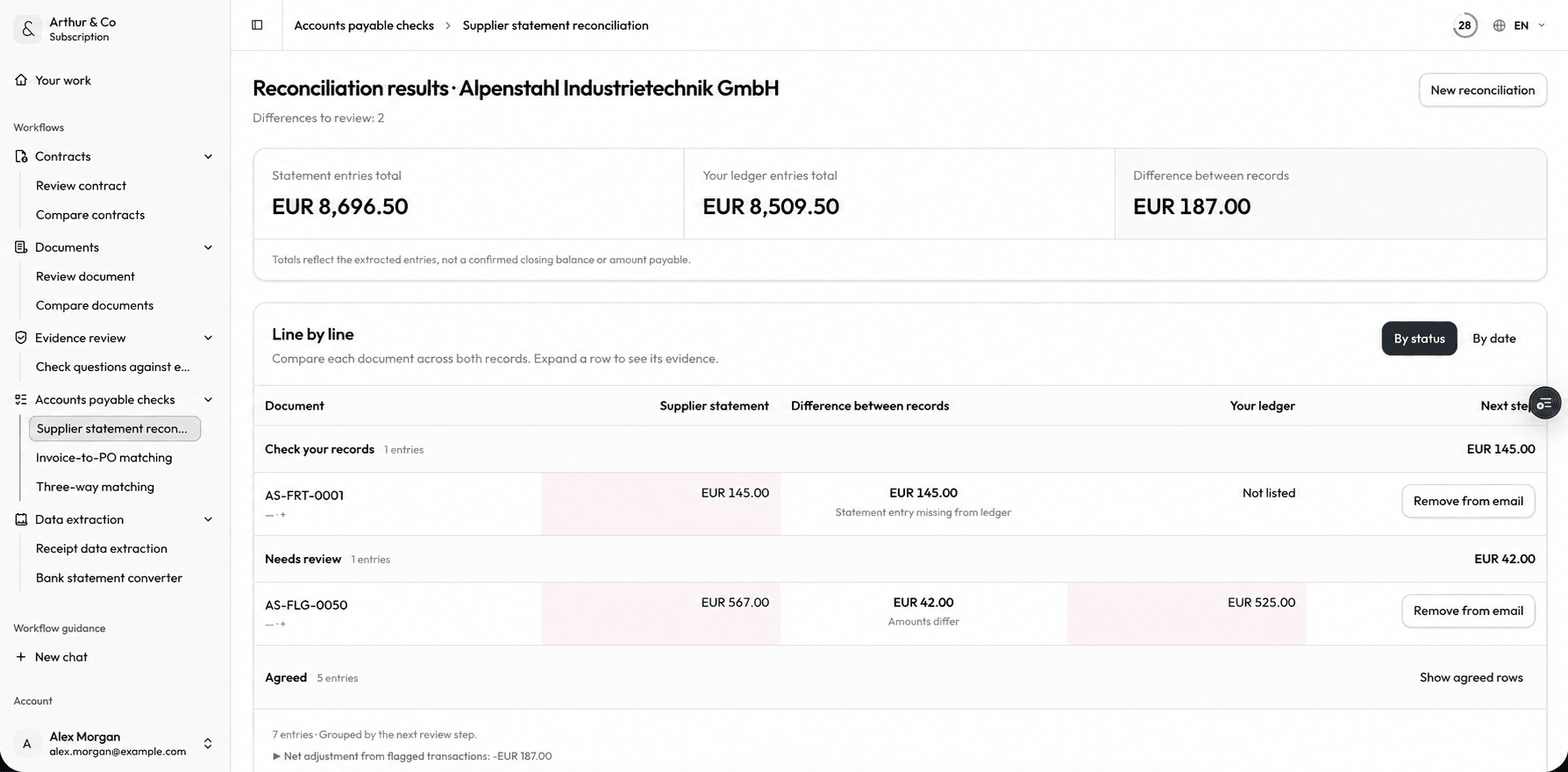The width and height of the screenshot is (1568, 772).
Task: Toggle the sidebar panel icon
Action: pyautogui.click(x=257, y=25)
